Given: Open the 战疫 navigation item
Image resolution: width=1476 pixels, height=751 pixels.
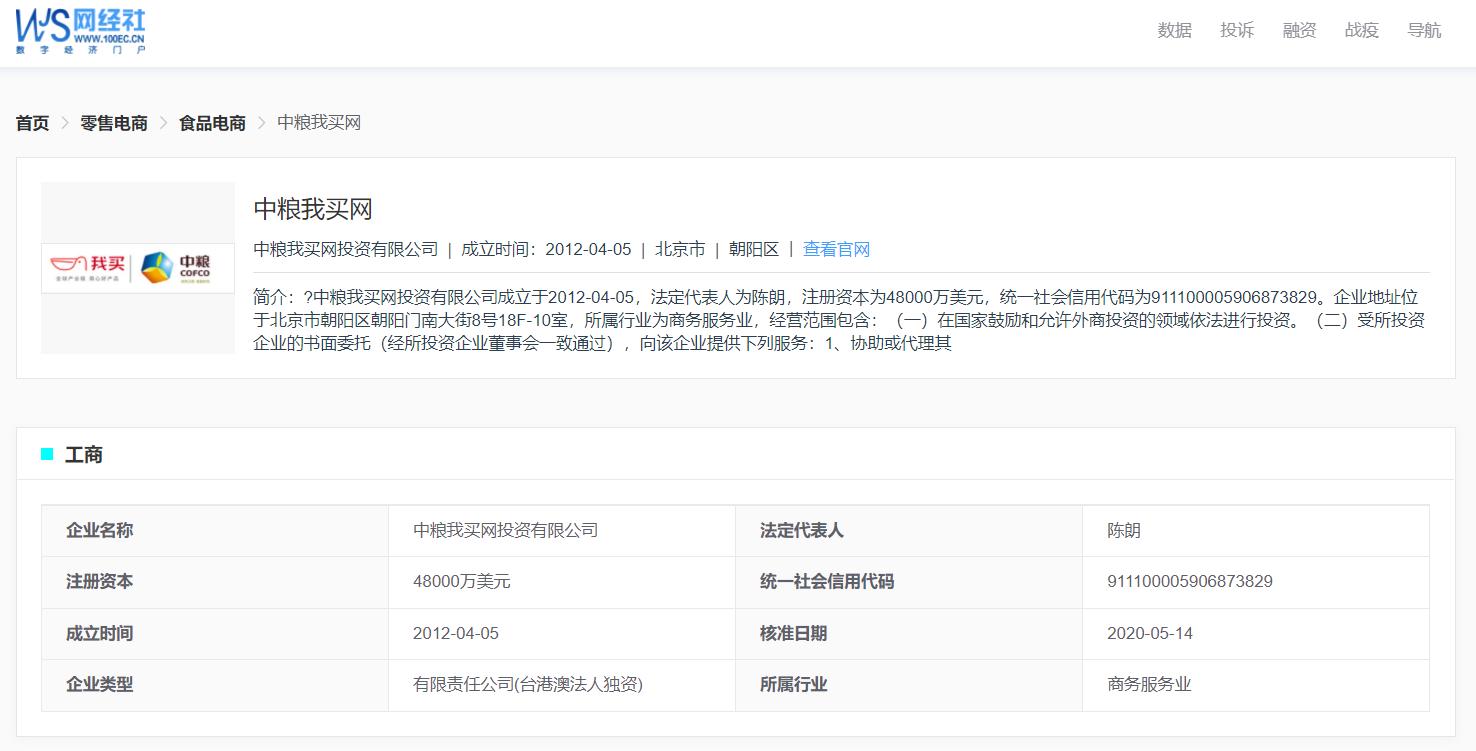Looking at the screenshot, I should 1361,30.
